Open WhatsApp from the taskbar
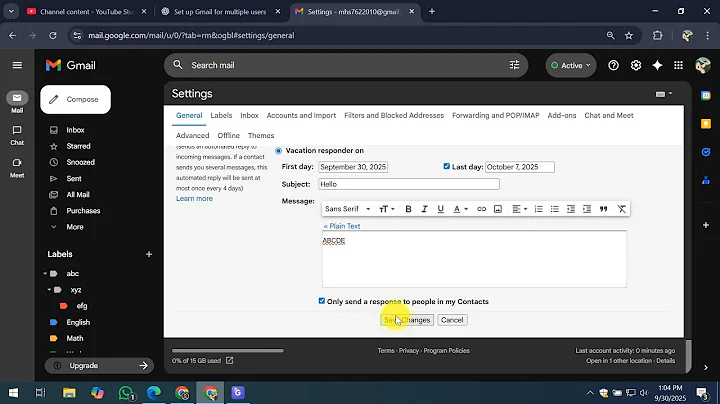 [126, 393]
